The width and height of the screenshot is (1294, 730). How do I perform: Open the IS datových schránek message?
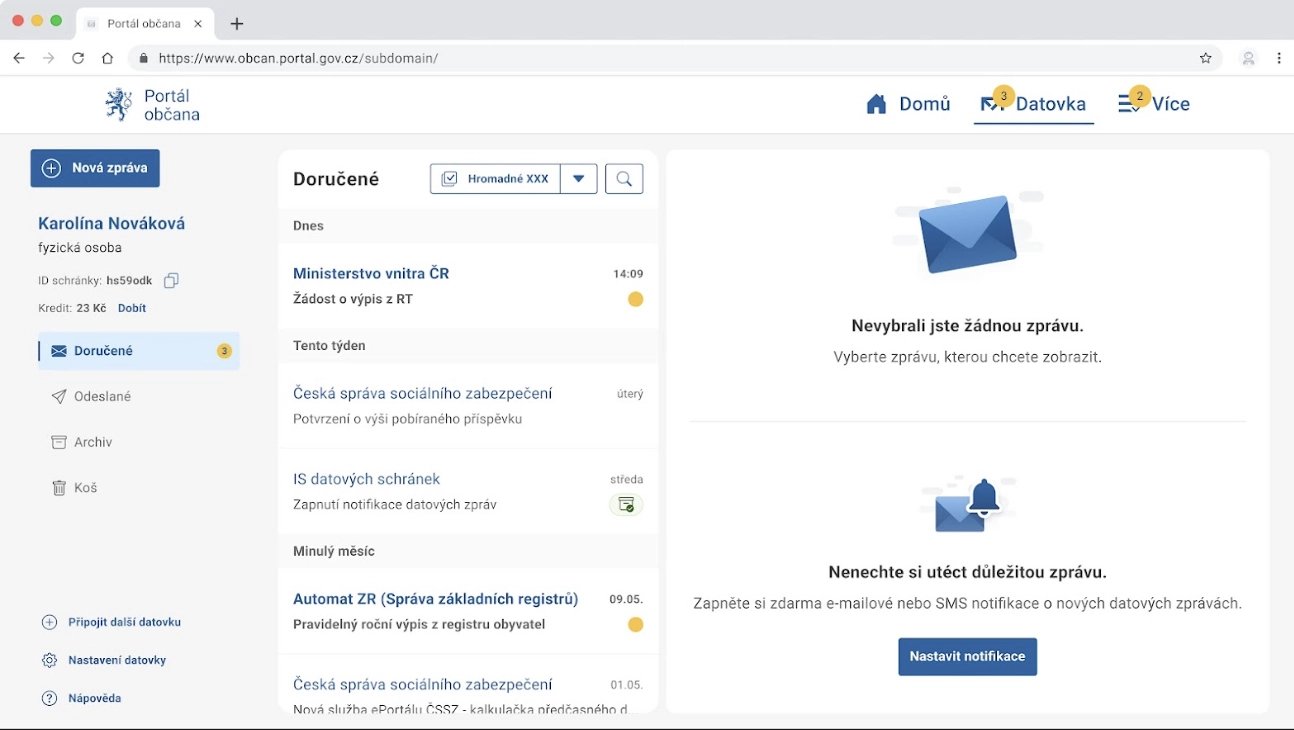(x=468, y=492)
